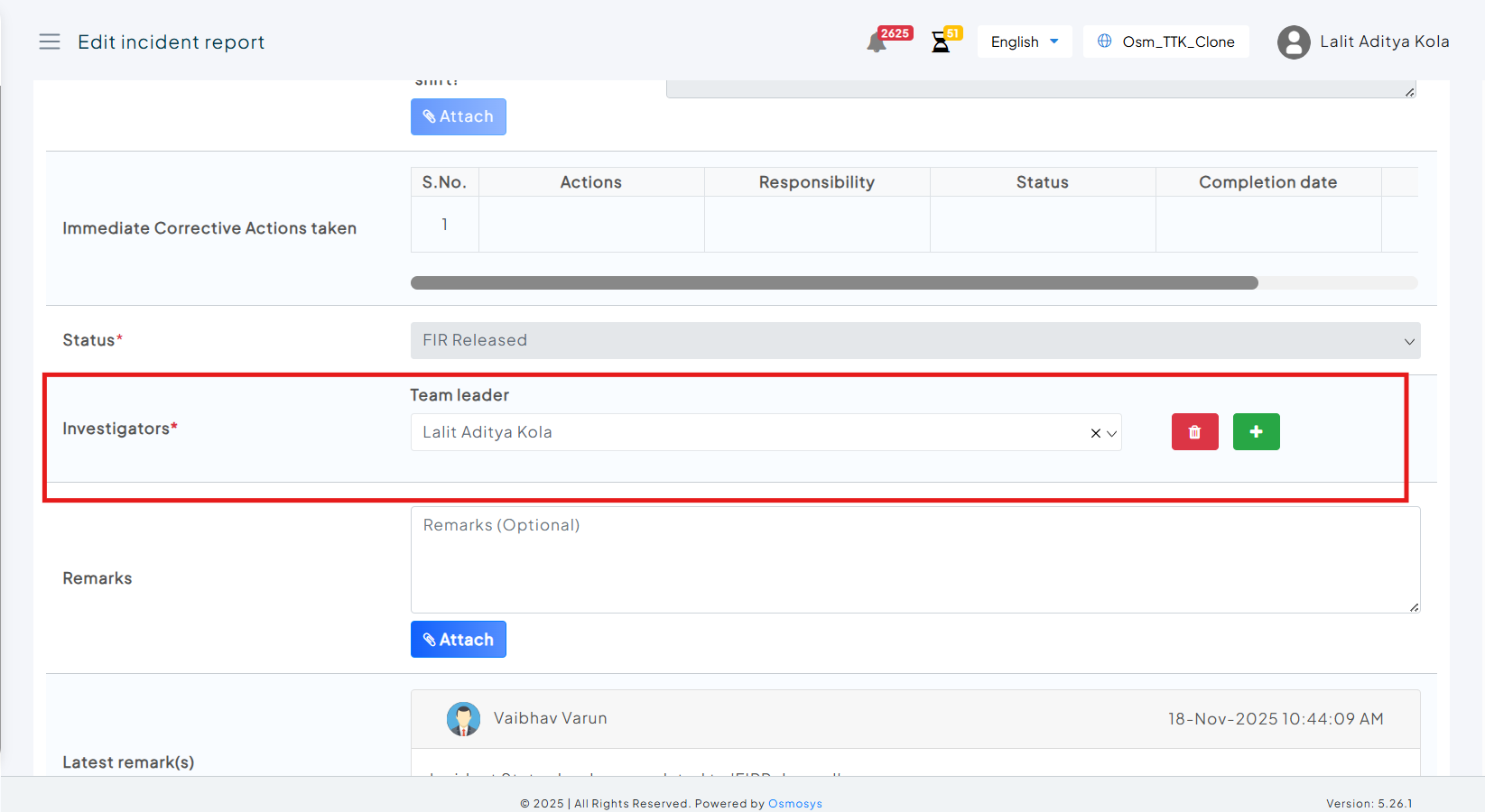
Task: Open the Lalit Aditya Kola user menu
Action: click(x=1384, y=42)
